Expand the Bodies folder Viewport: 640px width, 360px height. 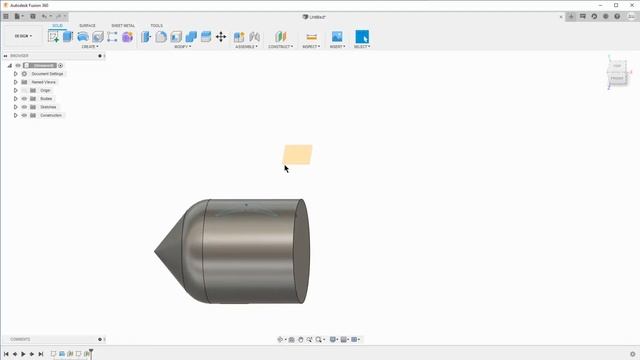tap(16, 99)
